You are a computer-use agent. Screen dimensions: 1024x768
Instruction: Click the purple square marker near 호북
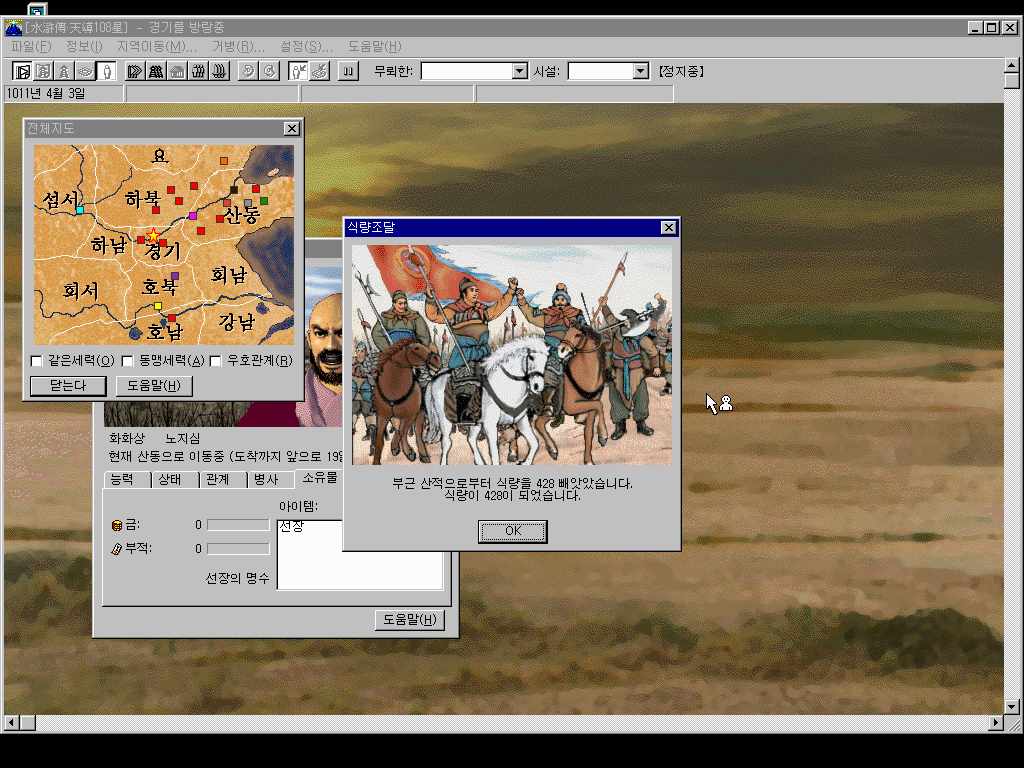[175, 276]
